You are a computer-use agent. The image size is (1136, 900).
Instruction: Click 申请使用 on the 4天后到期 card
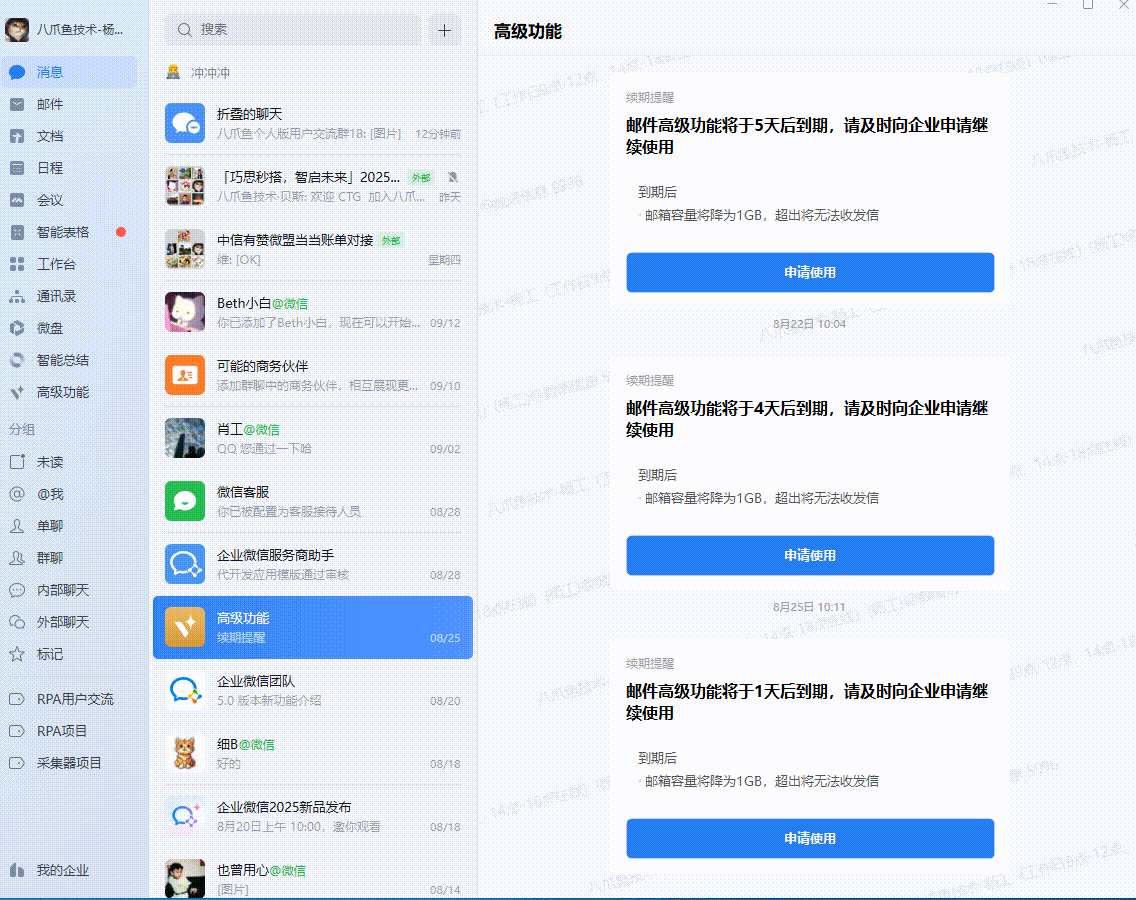coord(810,555)
